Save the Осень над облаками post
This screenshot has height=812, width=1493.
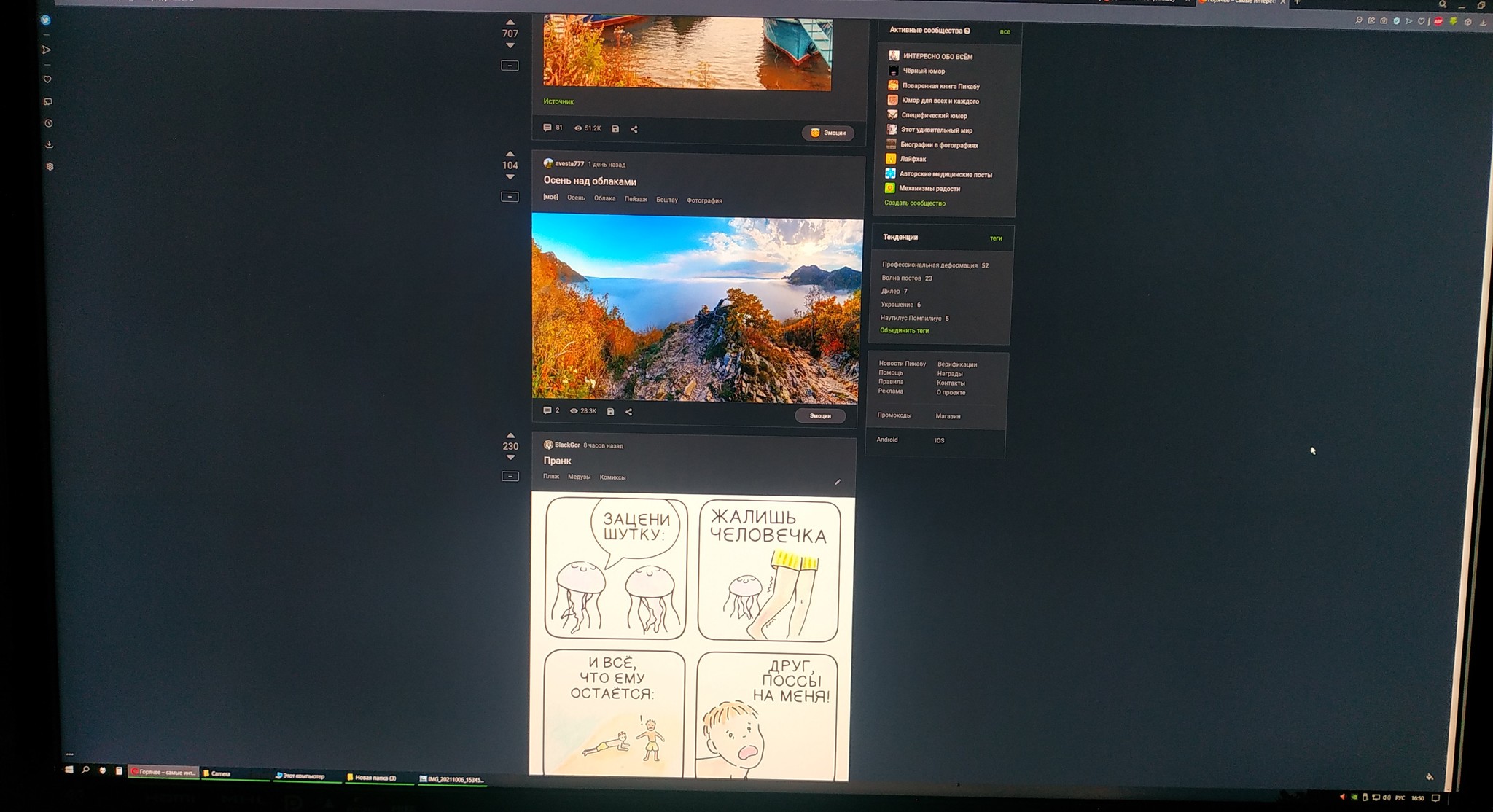(x=611, y=412)
